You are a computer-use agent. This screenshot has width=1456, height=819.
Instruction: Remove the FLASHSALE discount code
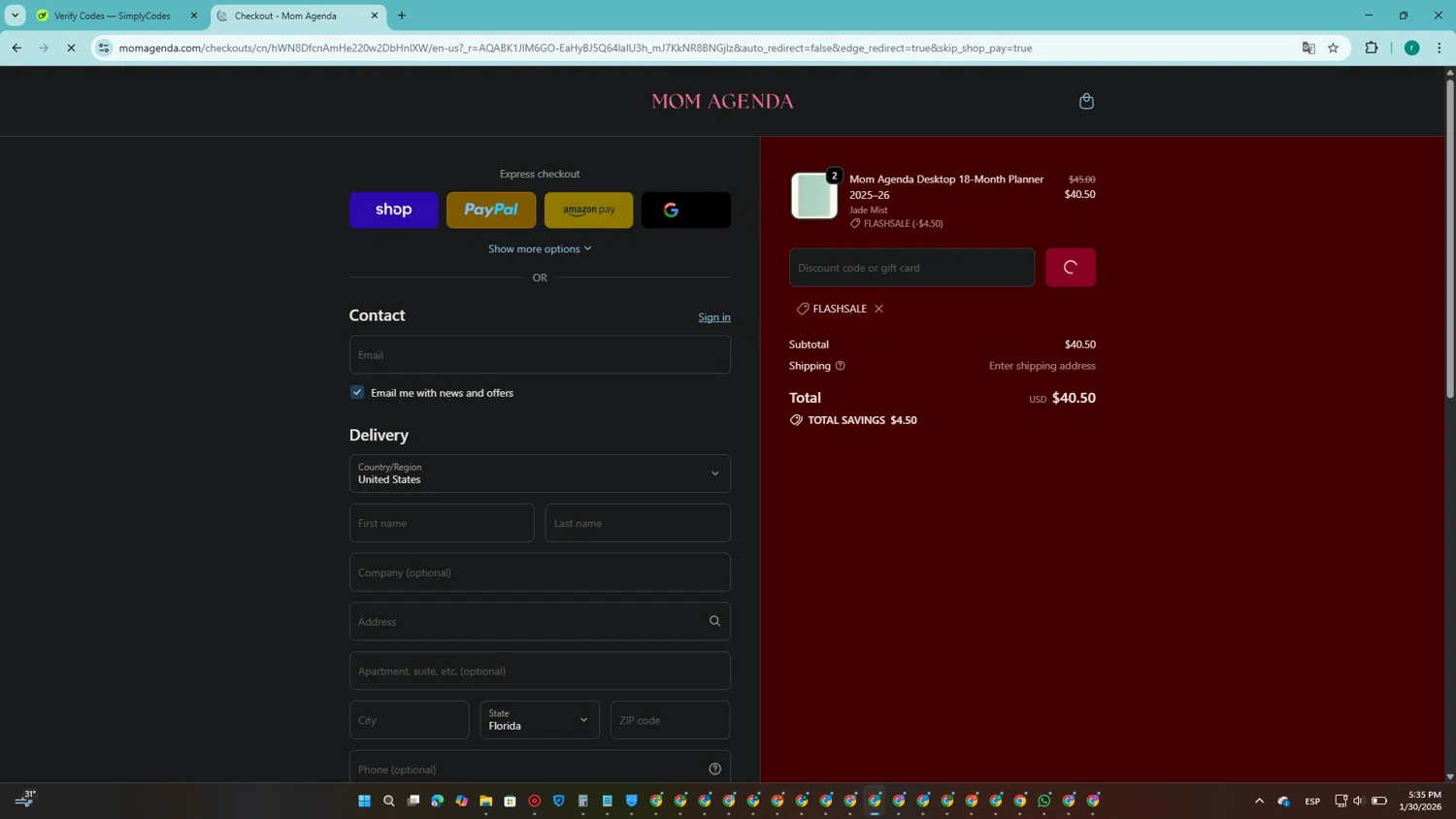[x=878, y=309]
